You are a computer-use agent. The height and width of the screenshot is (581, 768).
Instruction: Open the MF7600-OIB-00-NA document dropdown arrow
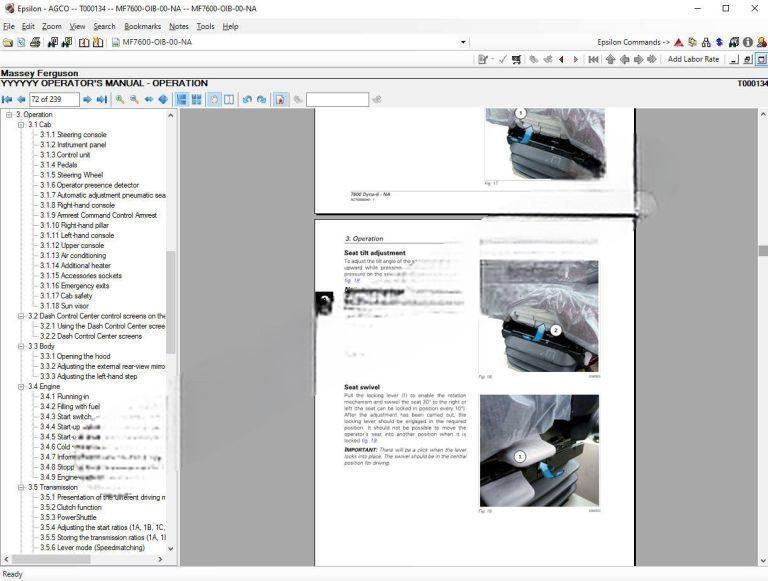point(463,43)
